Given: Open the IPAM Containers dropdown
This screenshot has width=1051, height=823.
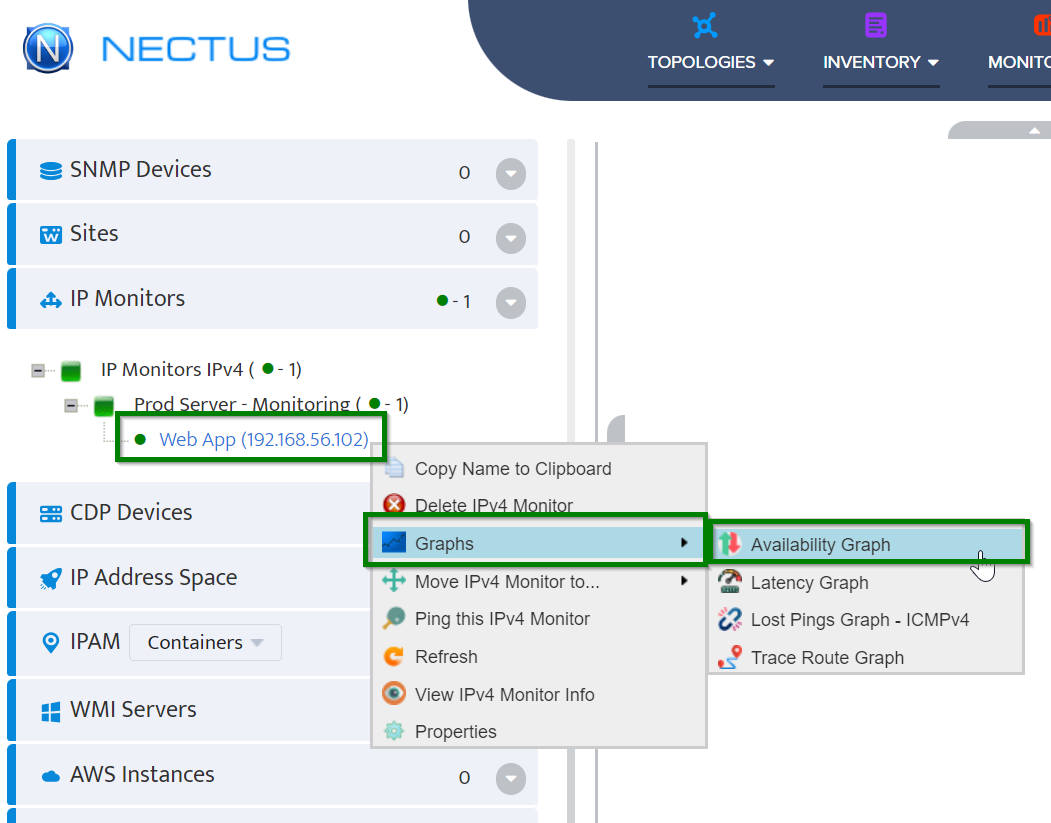Looking at the screenshot, I should [x=205, y=642].
